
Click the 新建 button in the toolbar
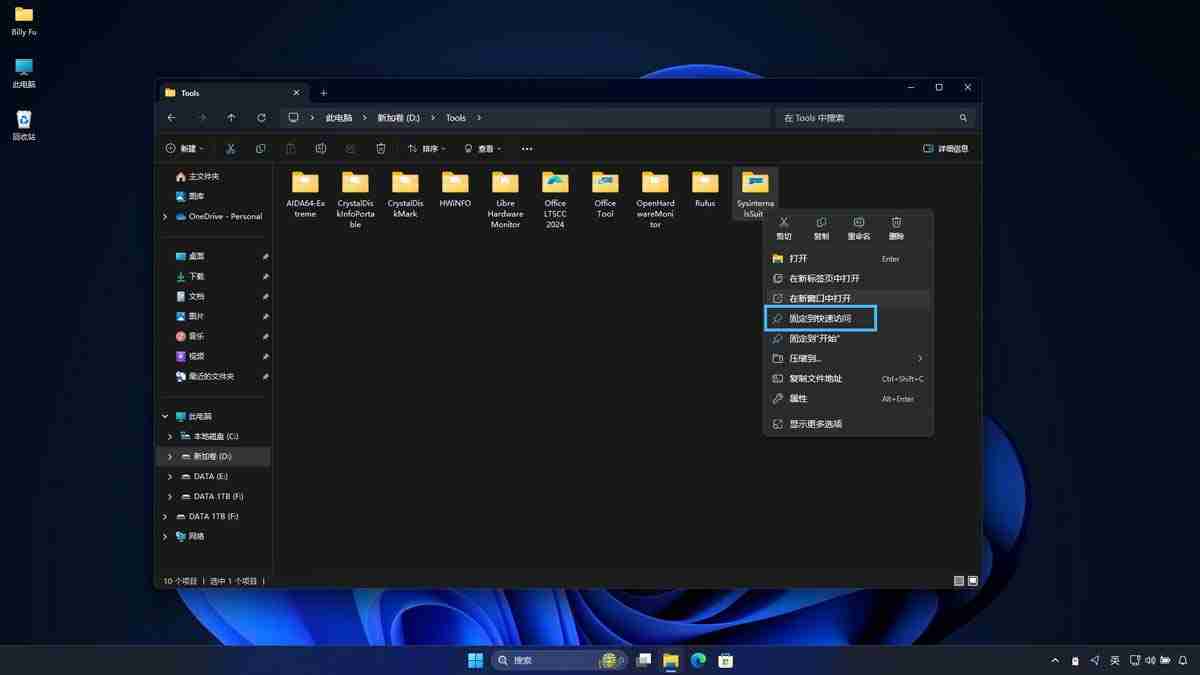184,149
